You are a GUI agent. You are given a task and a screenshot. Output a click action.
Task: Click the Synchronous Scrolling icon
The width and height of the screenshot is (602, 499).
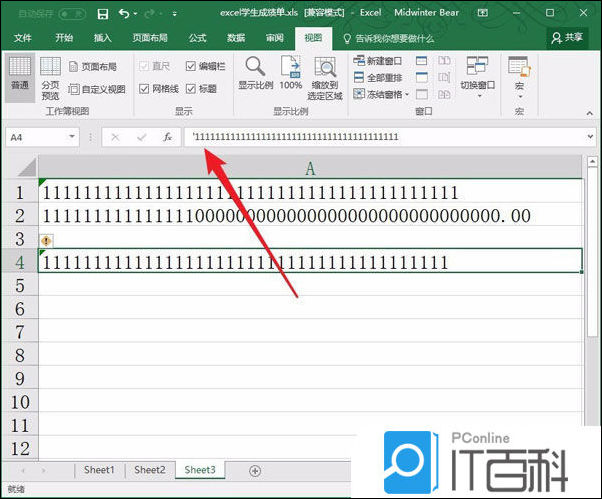[x=444, y=78]
